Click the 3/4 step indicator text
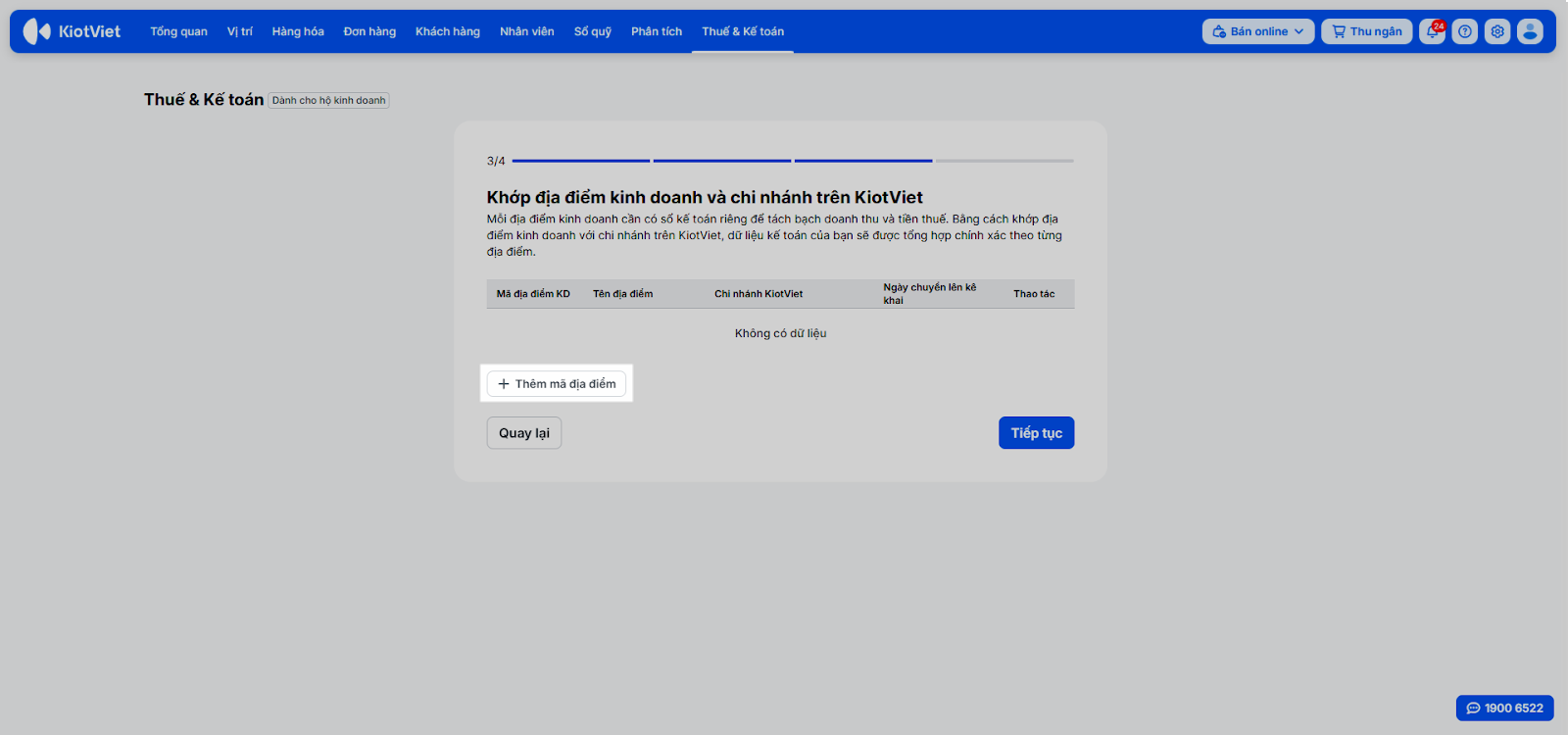The image size is (1568, 735). click(496, 161)
